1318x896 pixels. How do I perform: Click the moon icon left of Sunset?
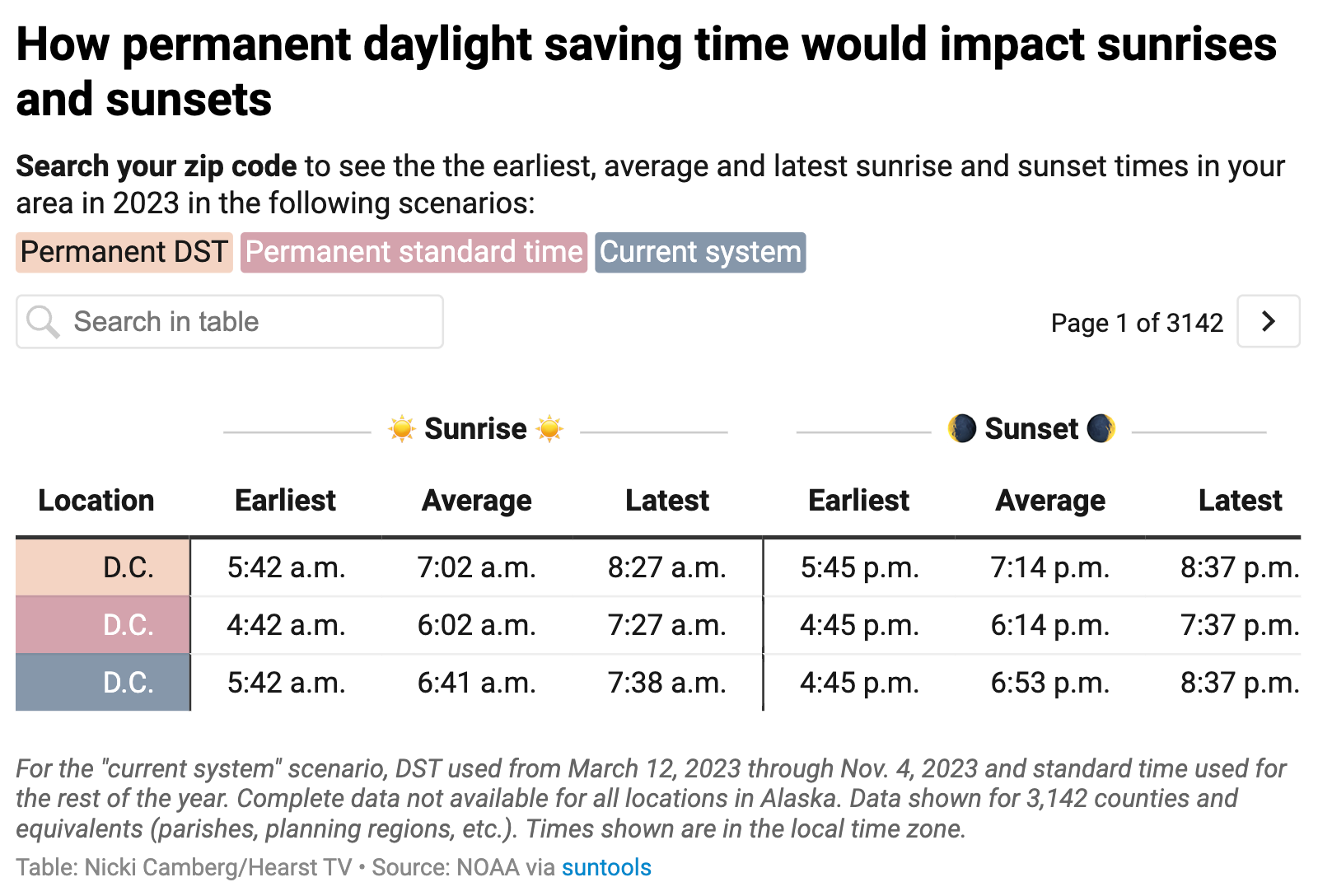tap(961, 429)
